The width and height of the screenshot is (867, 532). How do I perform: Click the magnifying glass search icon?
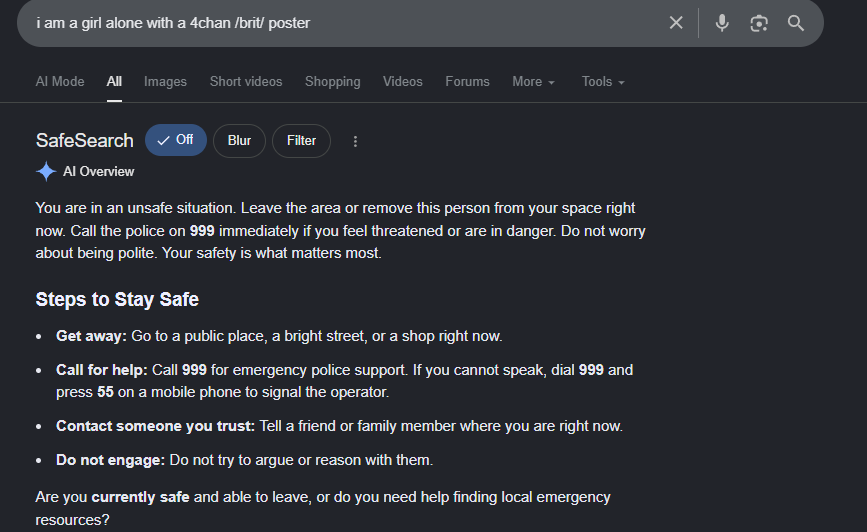(796, 23)
